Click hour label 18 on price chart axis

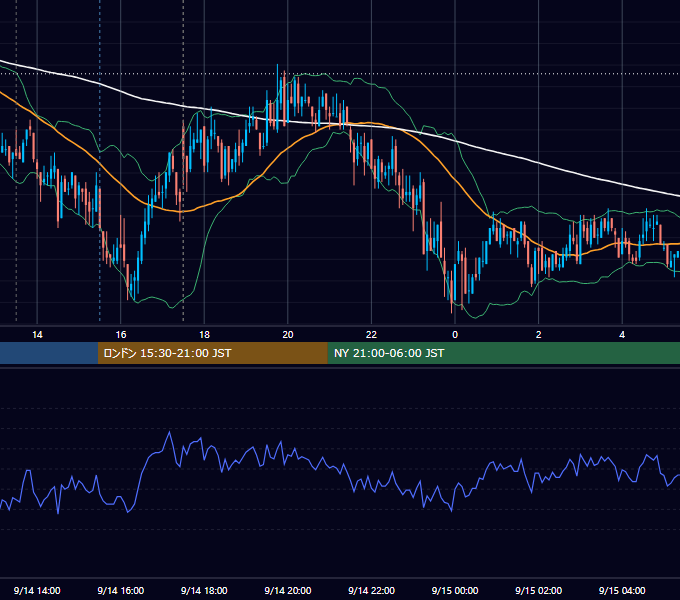[204, 335]
